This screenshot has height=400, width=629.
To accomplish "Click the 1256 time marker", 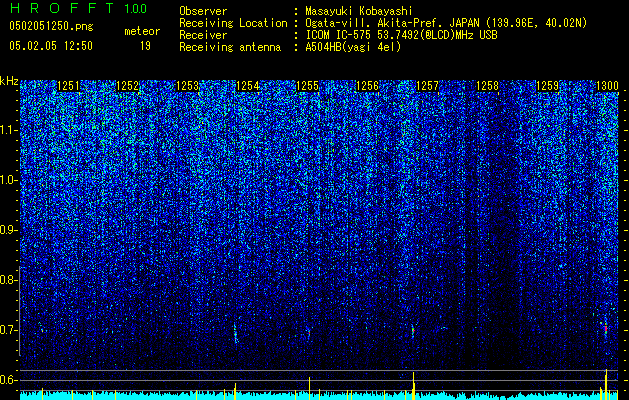I will pos(367,86).
